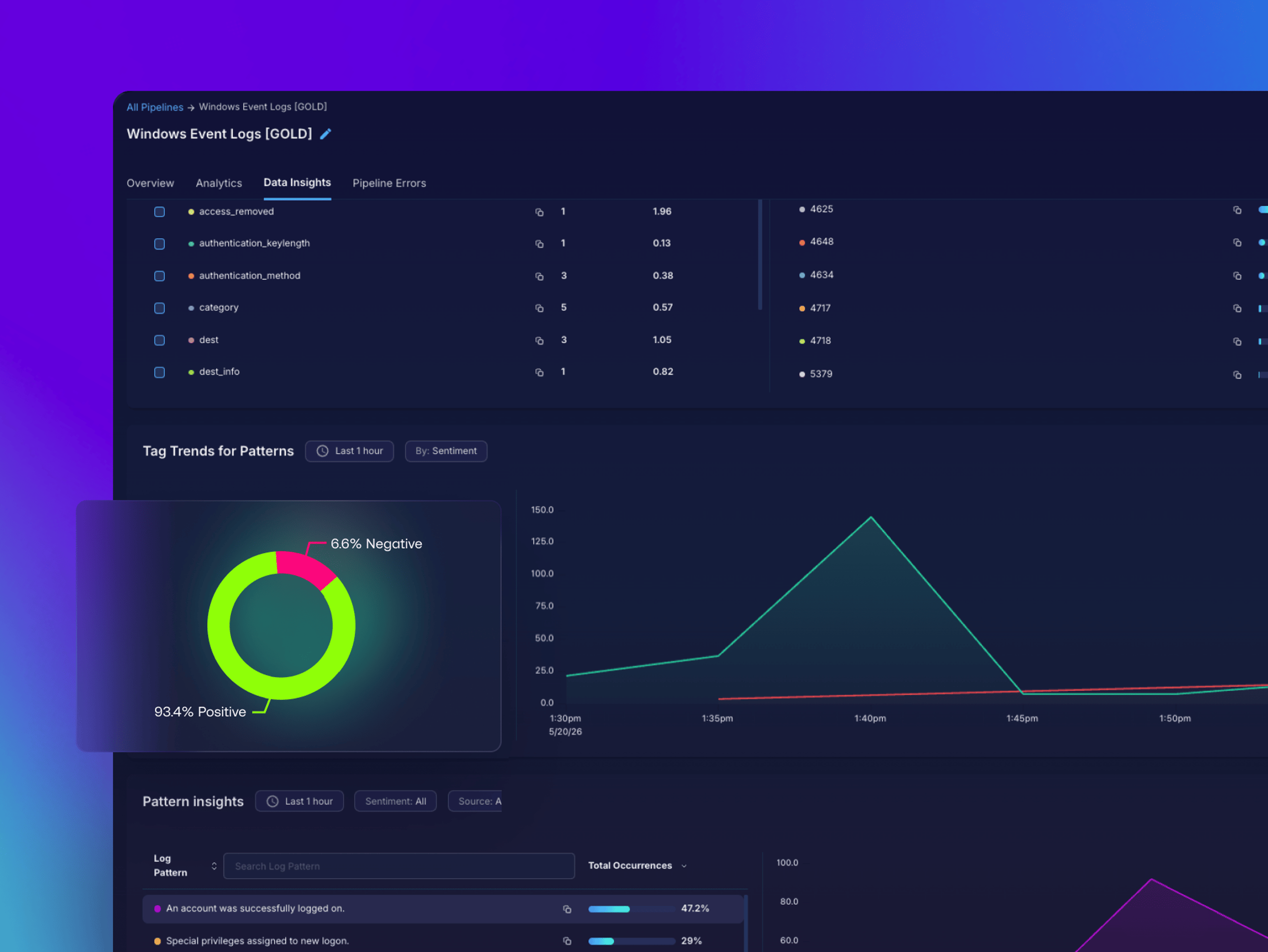Open Last 1 hour filter in Tag Trends
1268x952 pixels.
tap(350, 451)
